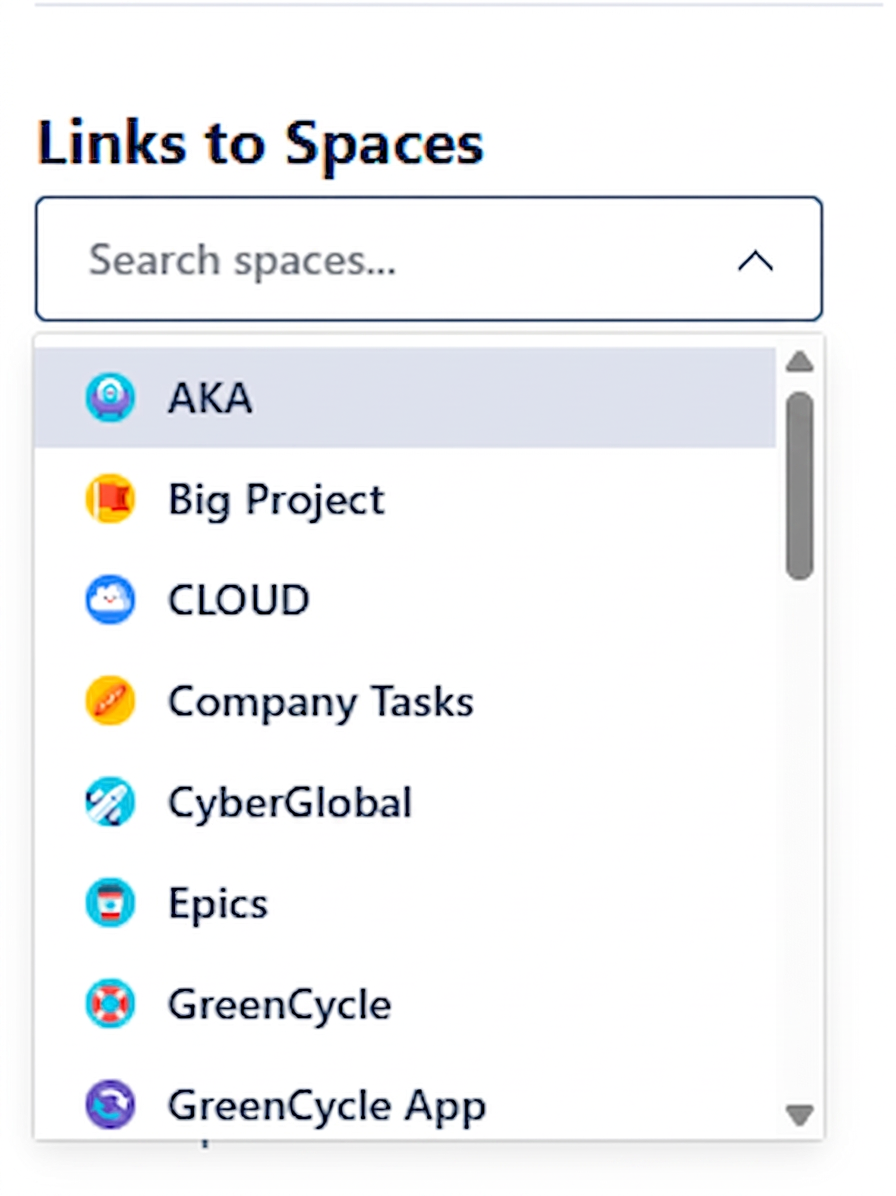This screenshot has width=896, height=1196.
Task: Click the Company Tasks orange icon
Action: [111, 700]
